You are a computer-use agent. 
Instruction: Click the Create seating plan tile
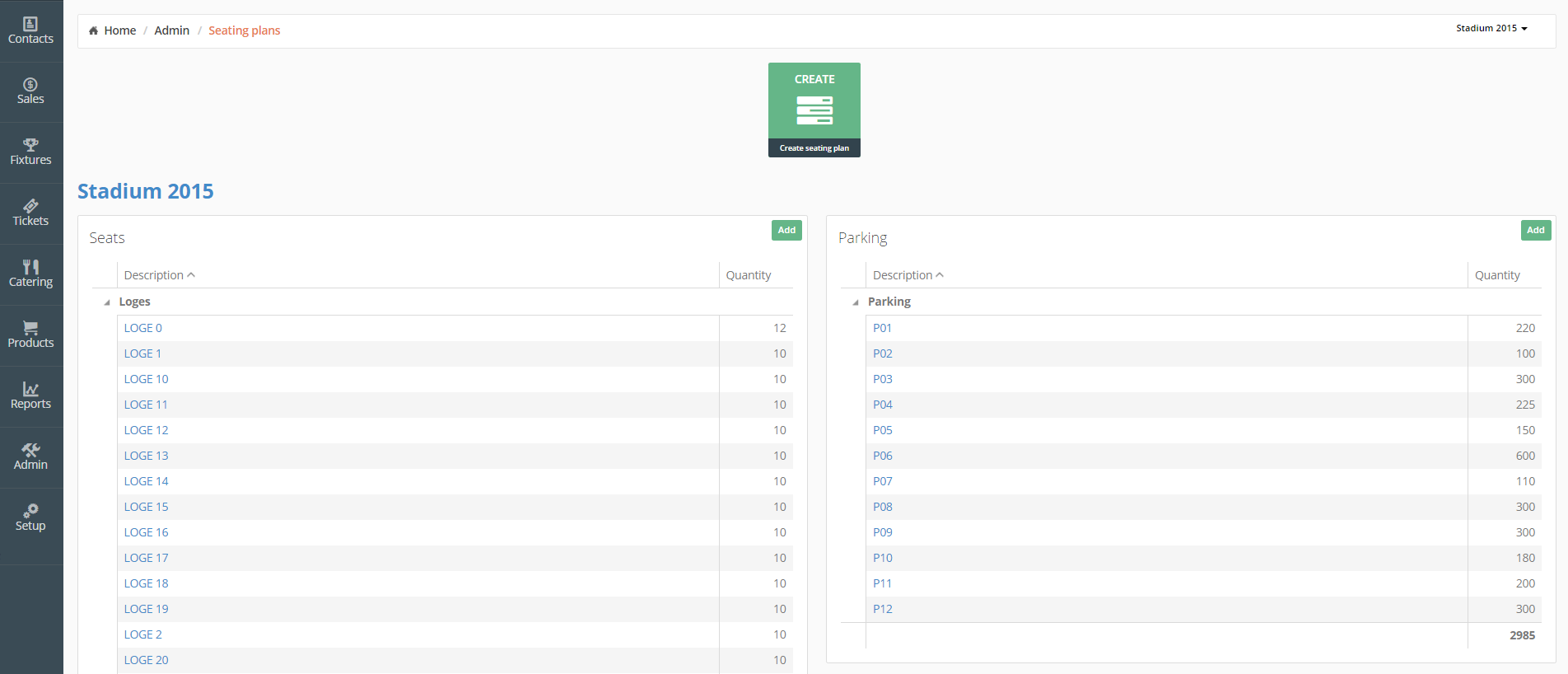point(814,110)
